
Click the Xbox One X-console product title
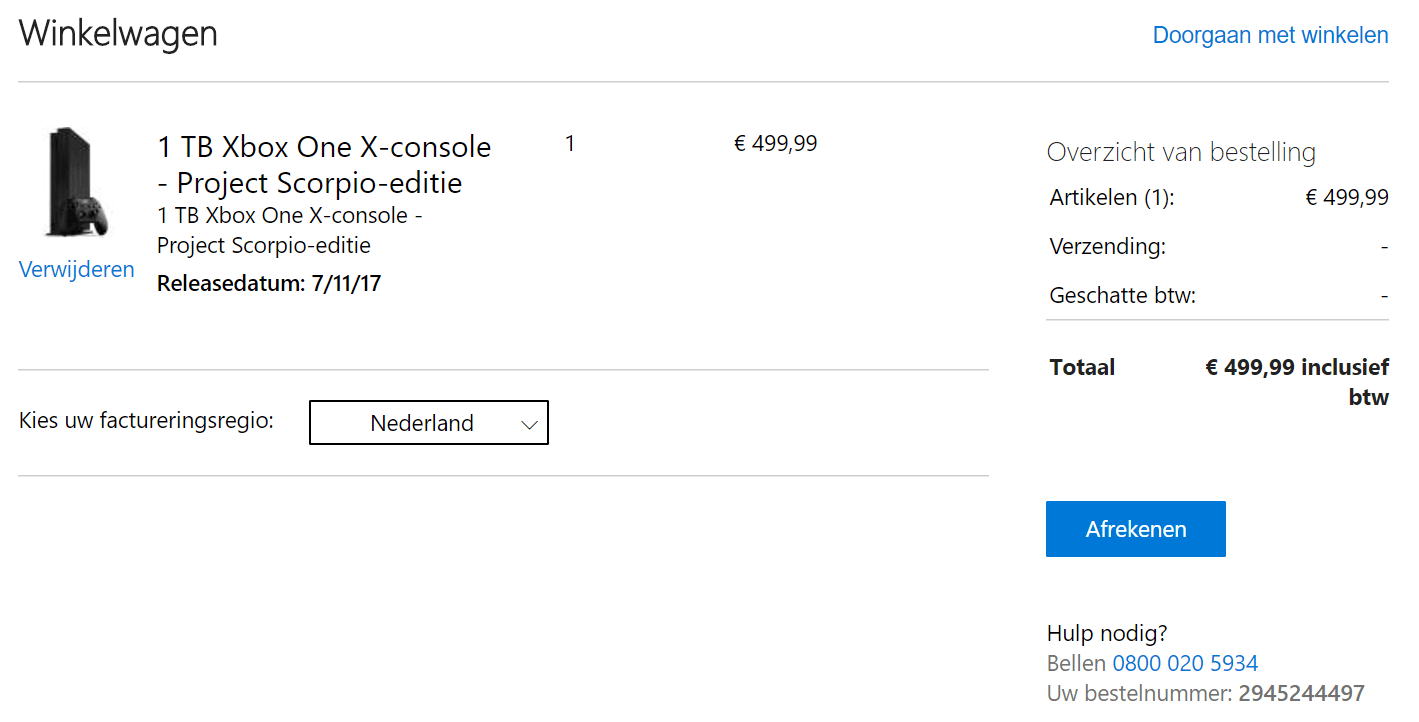pos(324,165)
